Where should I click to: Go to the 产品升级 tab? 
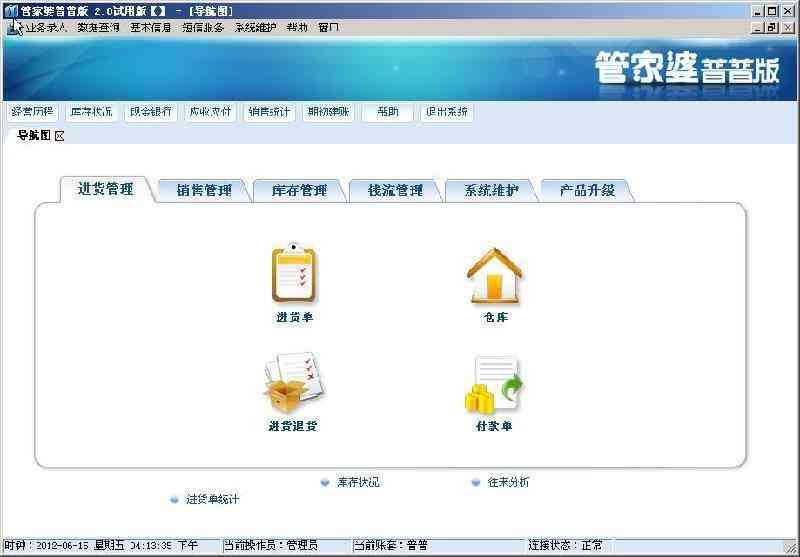pyautogui.click(x=587, y=190)
